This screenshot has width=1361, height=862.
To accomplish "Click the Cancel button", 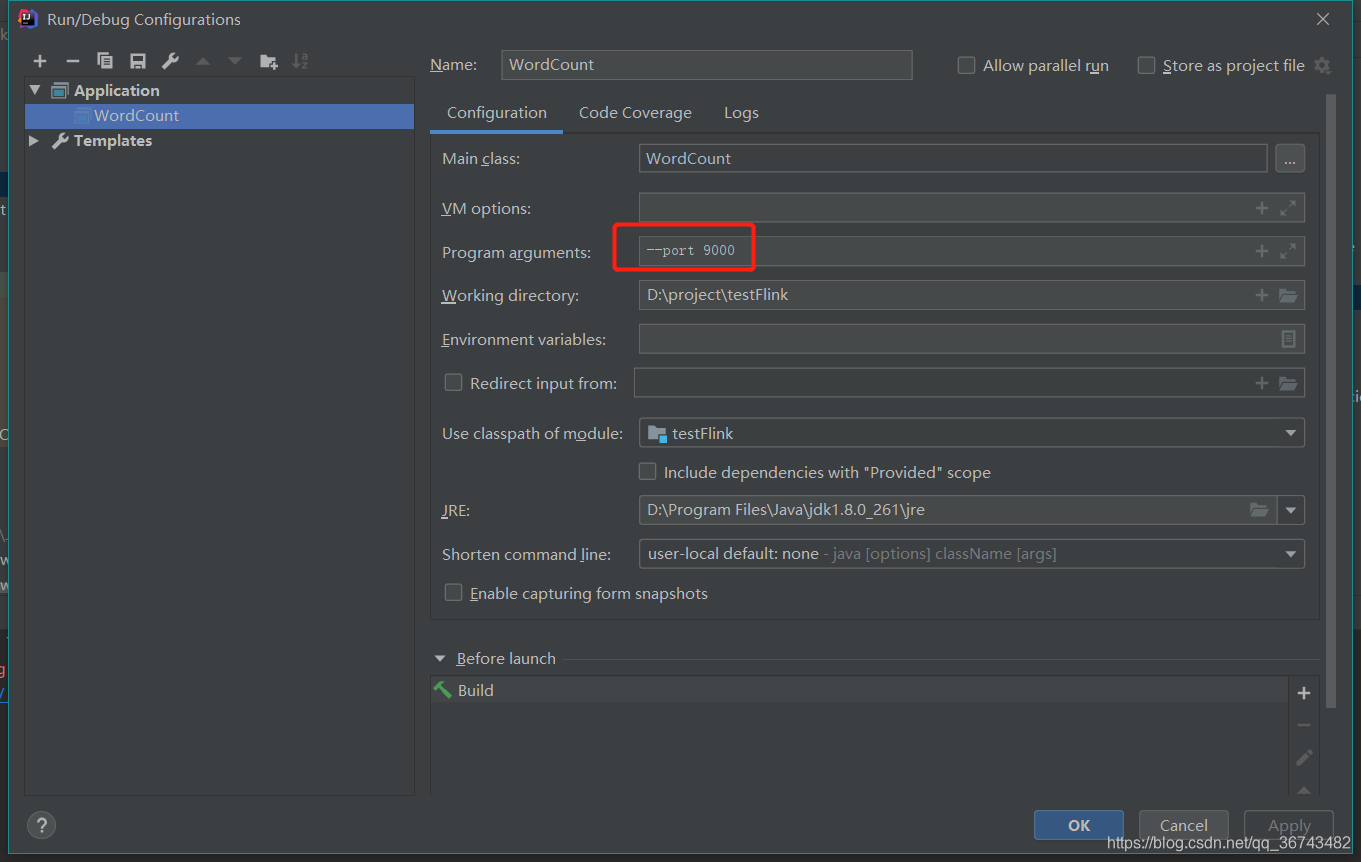I will tap(1184, 825).
